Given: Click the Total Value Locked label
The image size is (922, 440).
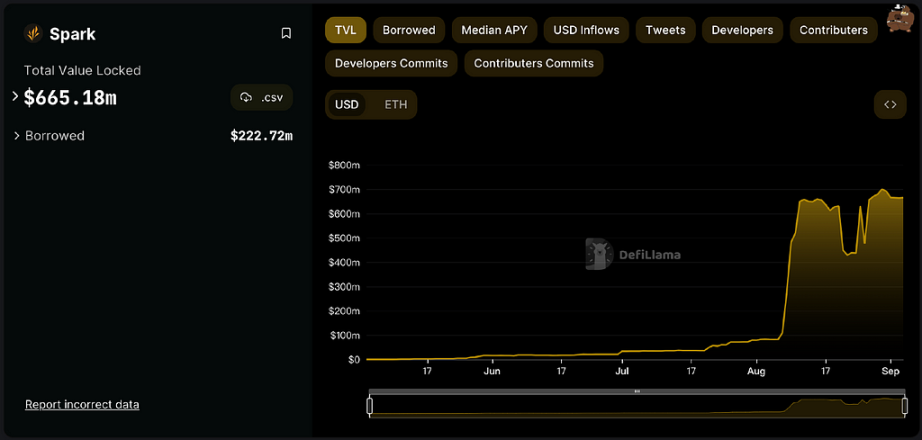Looking at the screenshot, I should click(x=82, y=71).
